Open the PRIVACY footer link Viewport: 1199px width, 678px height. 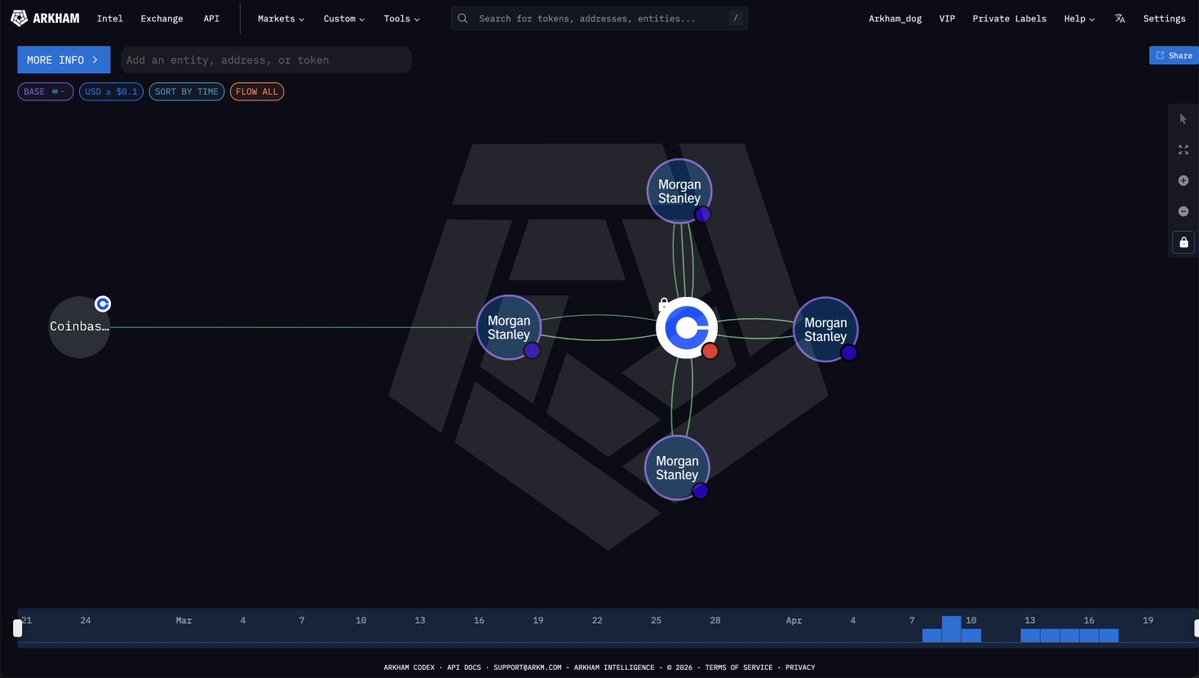tap(800, 667)
